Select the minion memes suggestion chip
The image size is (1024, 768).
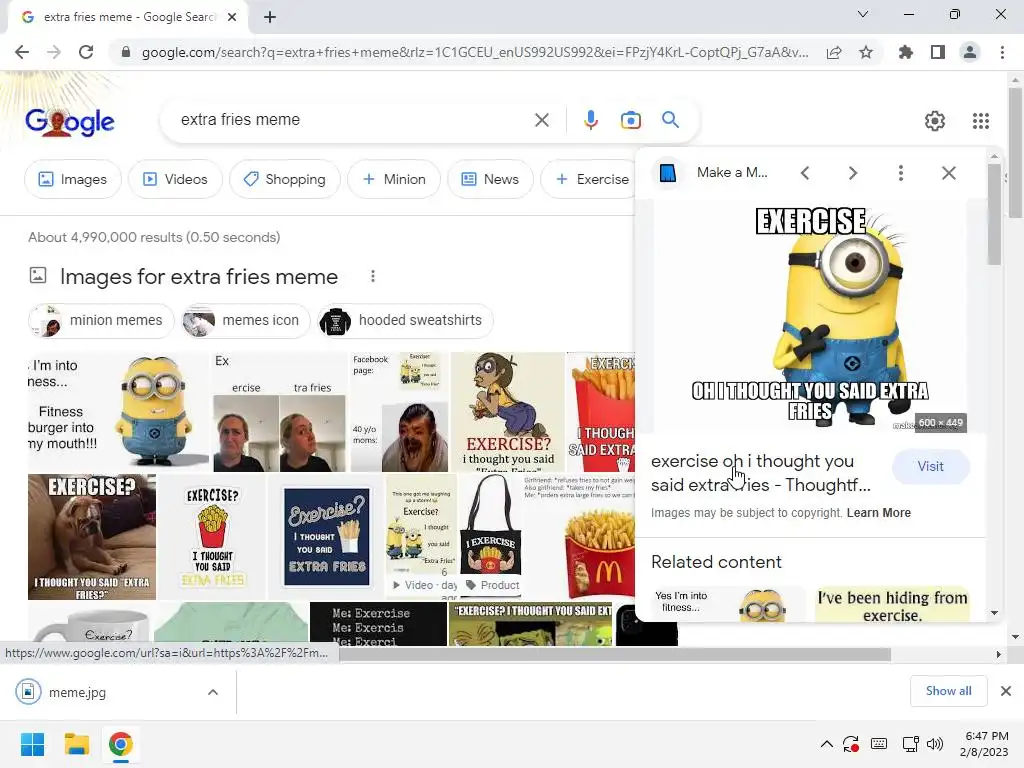click(x=101, y=321)
